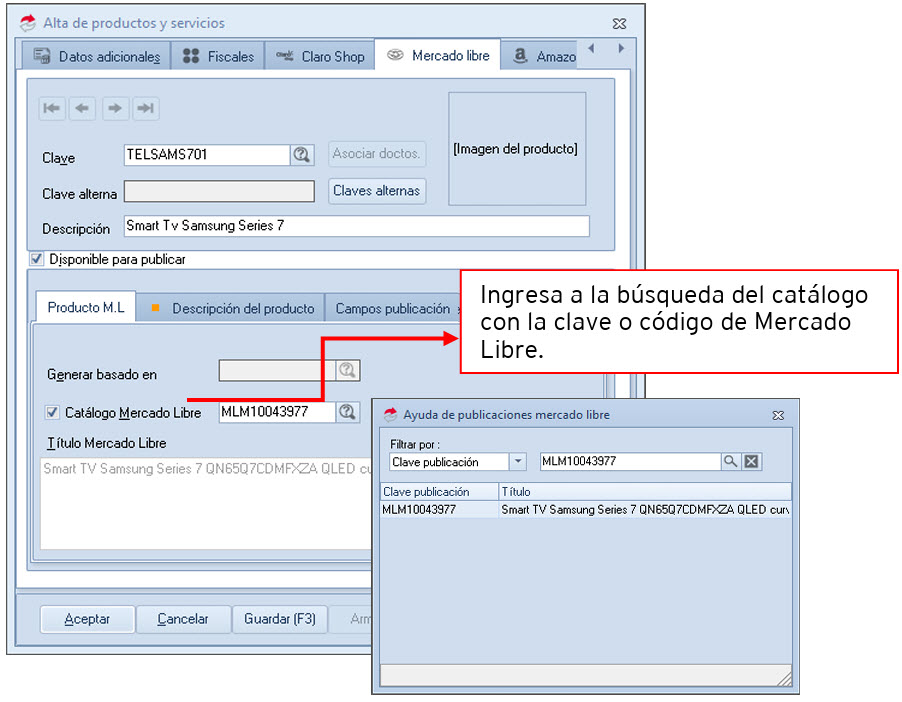
Task: Click the first record navigation arrow
Action: click(53, 109)
